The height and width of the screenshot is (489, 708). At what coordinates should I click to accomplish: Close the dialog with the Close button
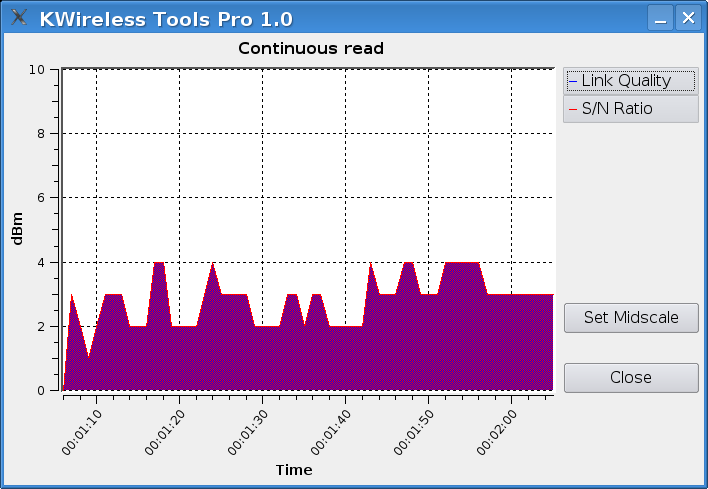(631, 378)
